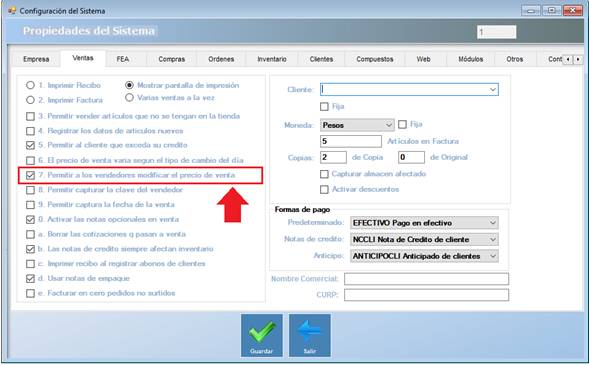Enable Capturar almacén afectado checkbox

click(324, 174)
